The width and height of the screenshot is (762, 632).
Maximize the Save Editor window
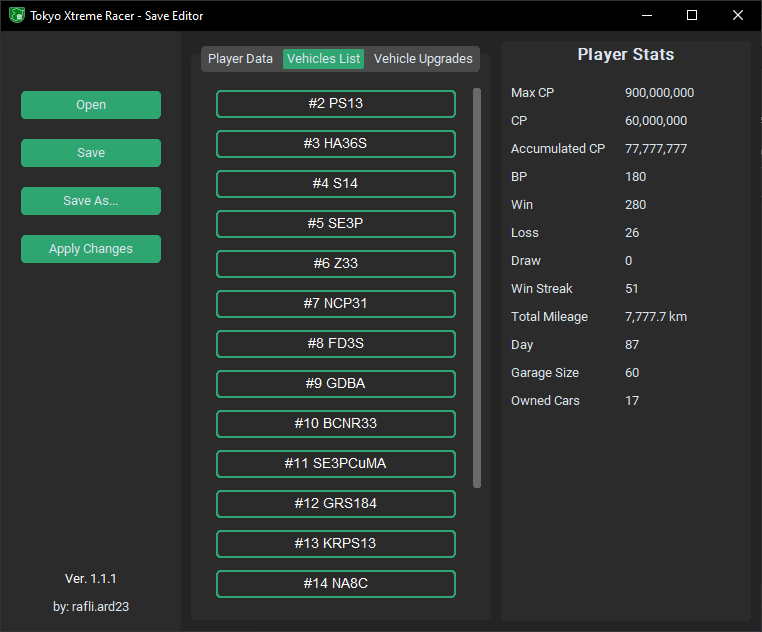[692, 15]
